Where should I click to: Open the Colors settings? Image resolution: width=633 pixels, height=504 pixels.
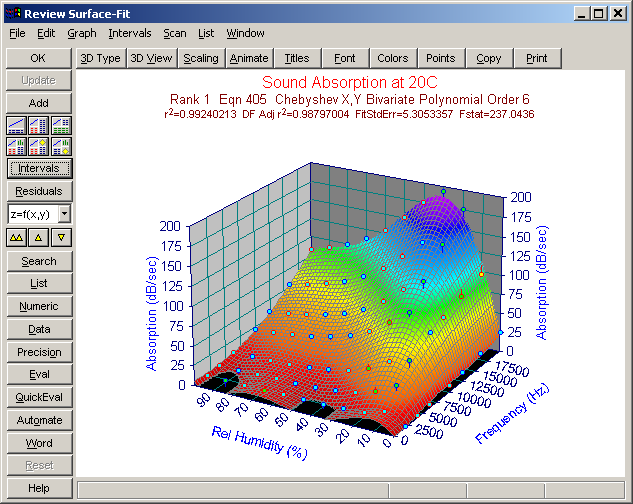coord(393,59)
